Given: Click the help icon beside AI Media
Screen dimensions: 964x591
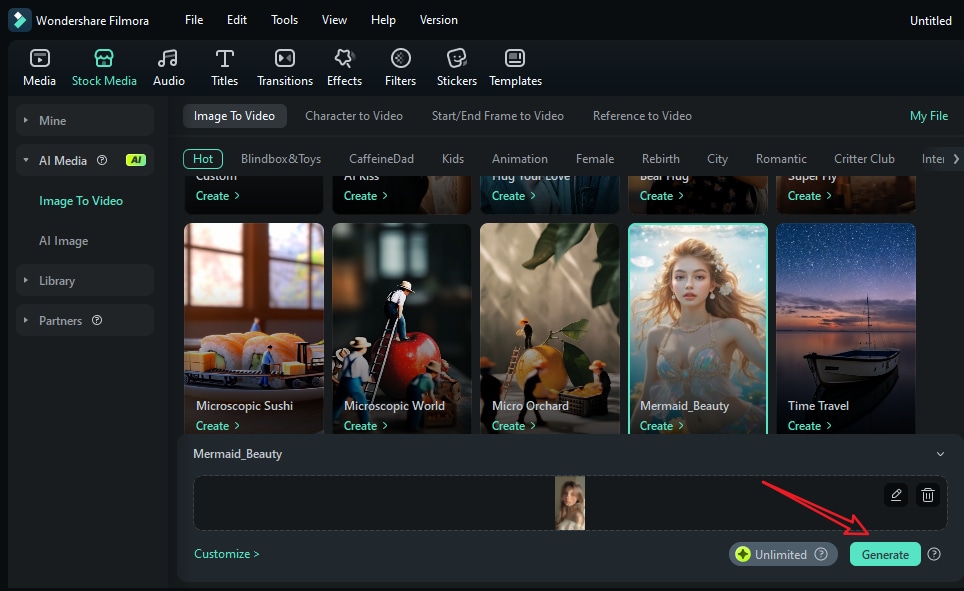Looking at the screenshot, I should pos(102,160).
